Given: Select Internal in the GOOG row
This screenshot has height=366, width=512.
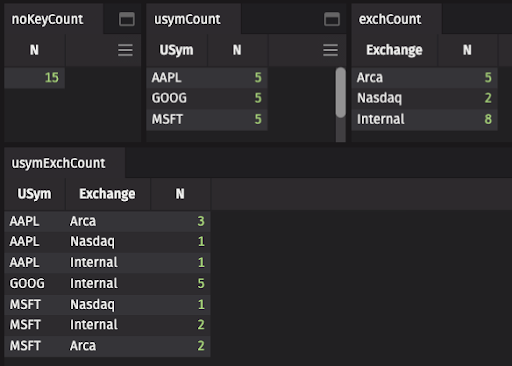Looking at the screenshot, I should click(x=108, y=283).
